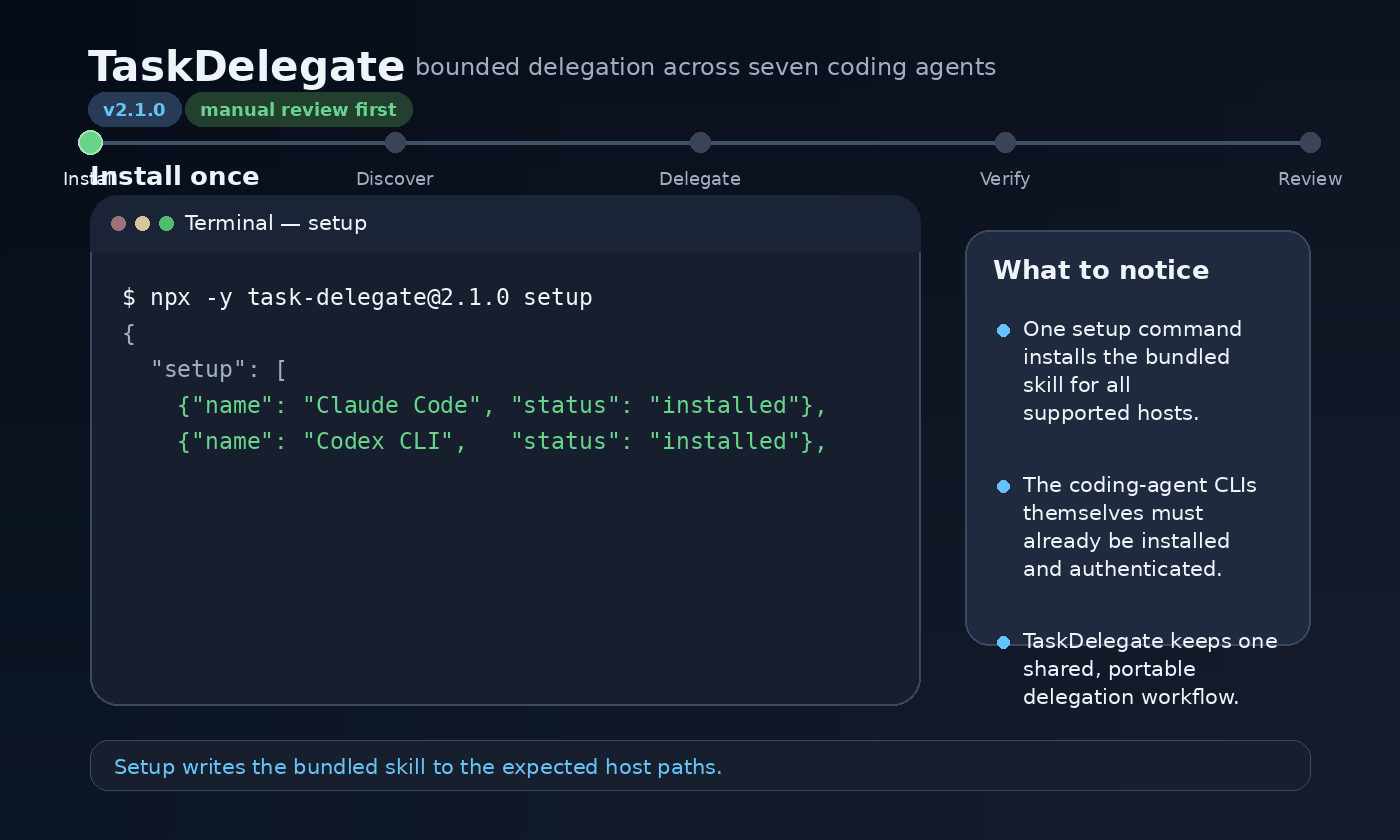Click the Discover step label
1400x840 pixels.
coord(395,179)
